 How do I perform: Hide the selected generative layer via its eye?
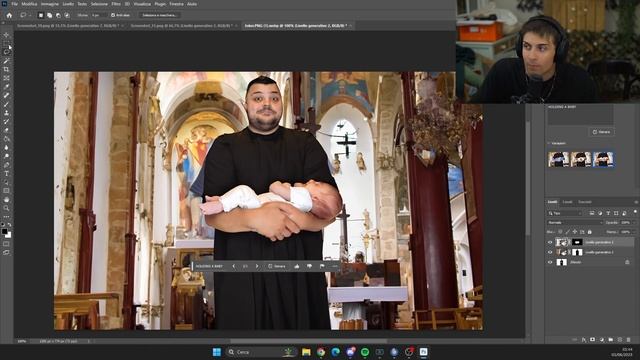tap(550, 242)
